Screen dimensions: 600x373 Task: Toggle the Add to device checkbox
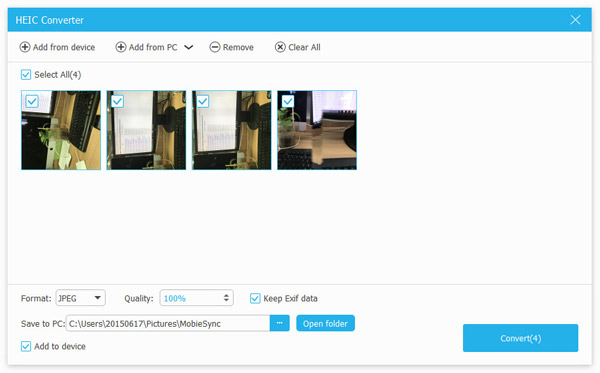click(26, 346)
